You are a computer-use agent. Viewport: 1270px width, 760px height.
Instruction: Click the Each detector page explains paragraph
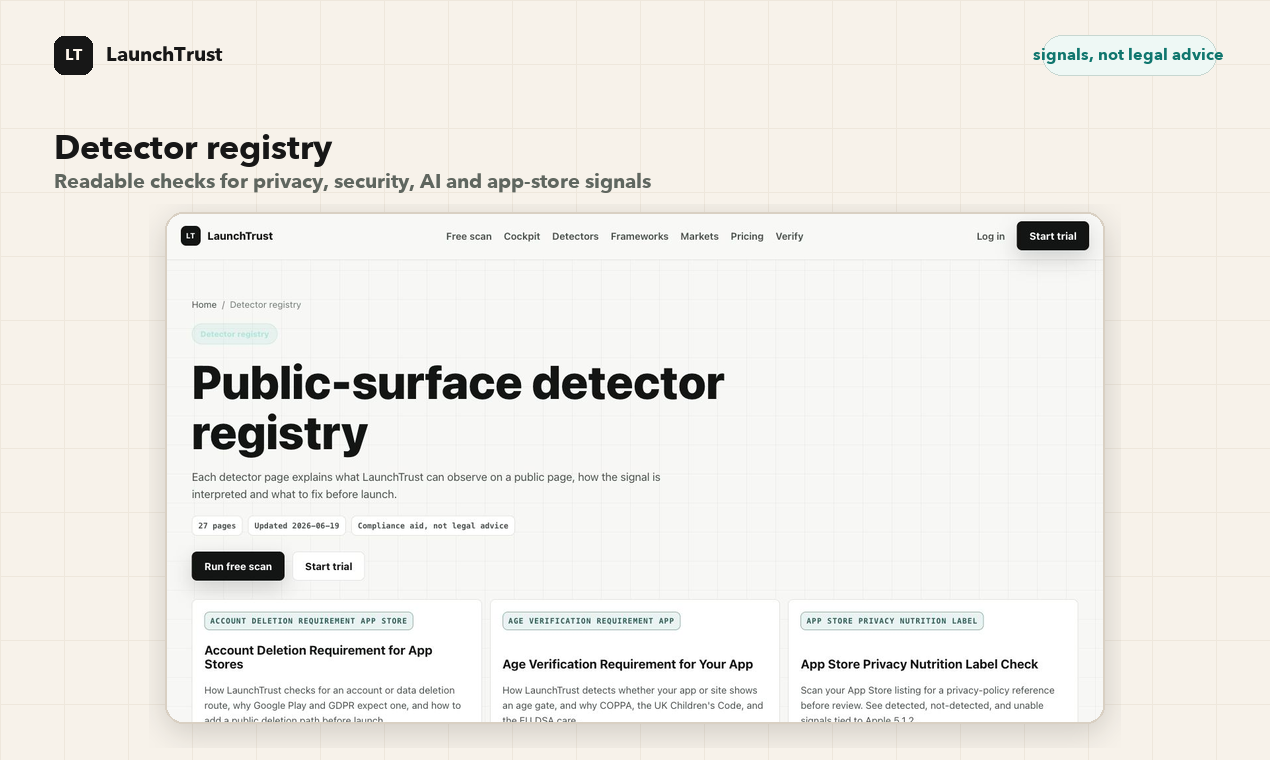[426, 486]
